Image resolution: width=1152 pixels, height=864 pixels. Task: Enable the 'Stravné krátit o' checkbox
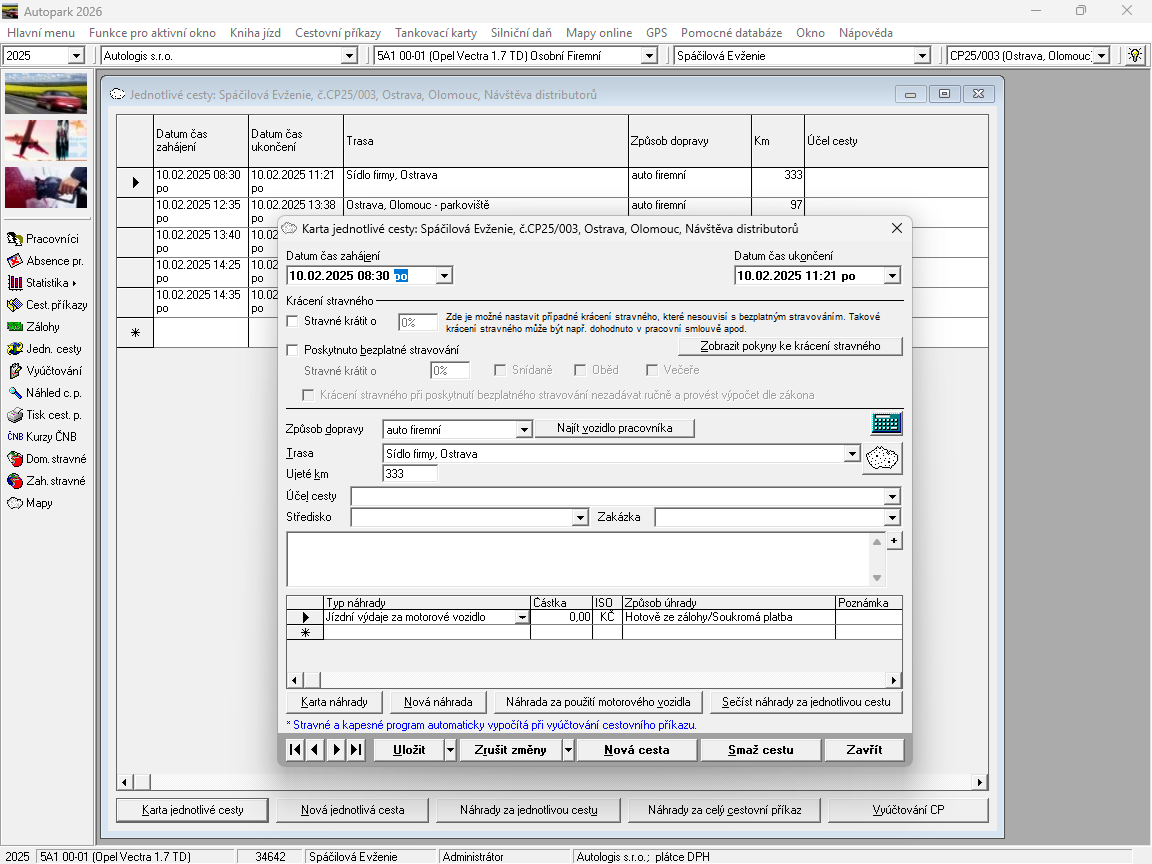[x=293, y=321]
